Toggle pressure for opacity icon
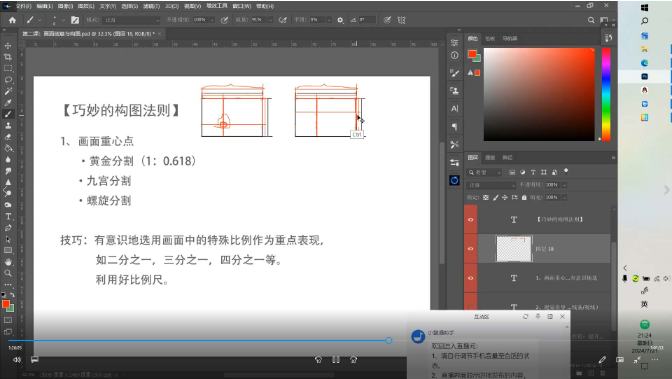This screenshot has width=672, height=379. [224, 20]
